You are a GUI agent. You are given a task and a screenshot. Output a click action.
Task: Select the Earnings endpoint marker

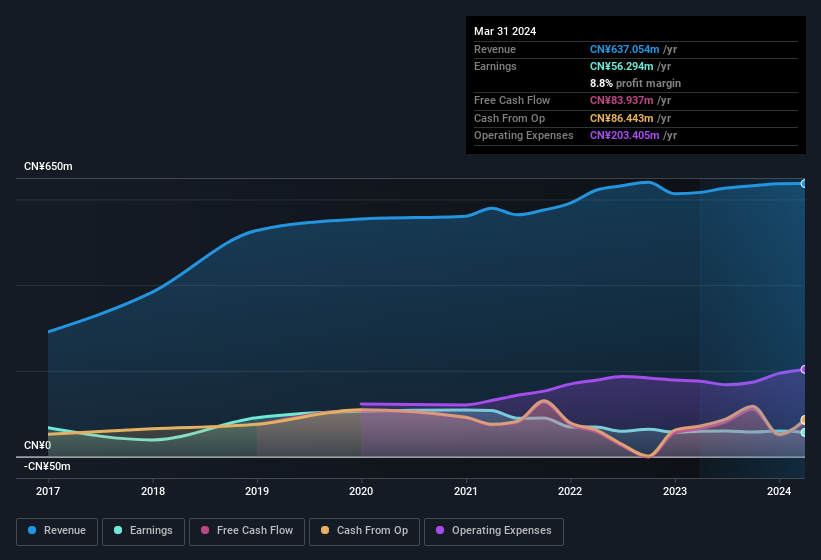[804, 432]
